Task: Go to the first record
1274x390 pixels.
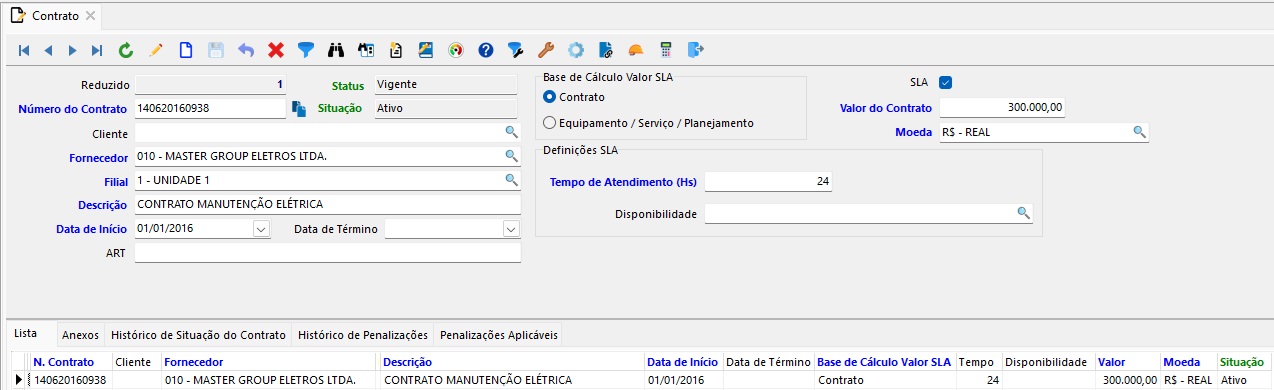Action: tap(24, 49)
